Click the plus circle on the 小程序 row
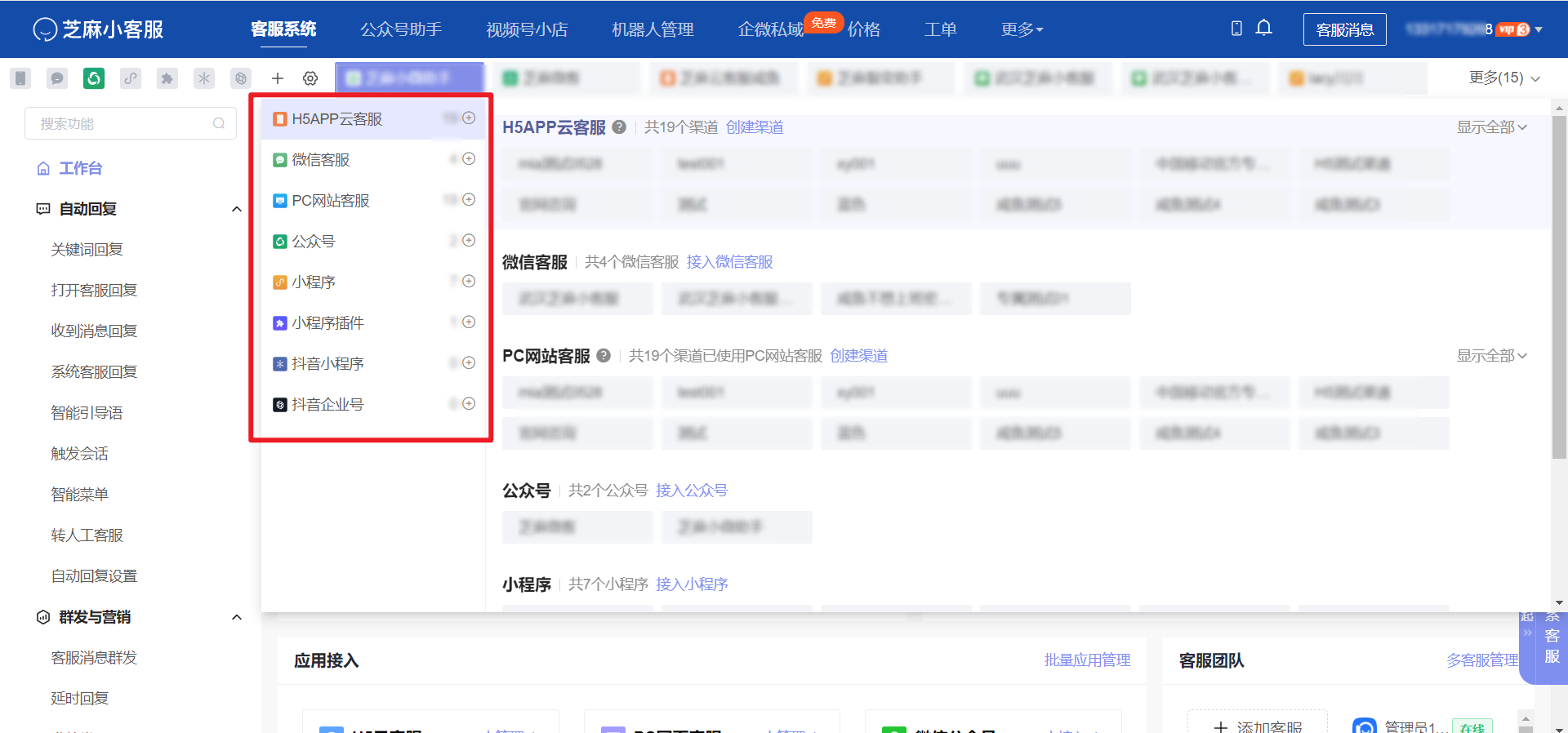 point(469,282)
